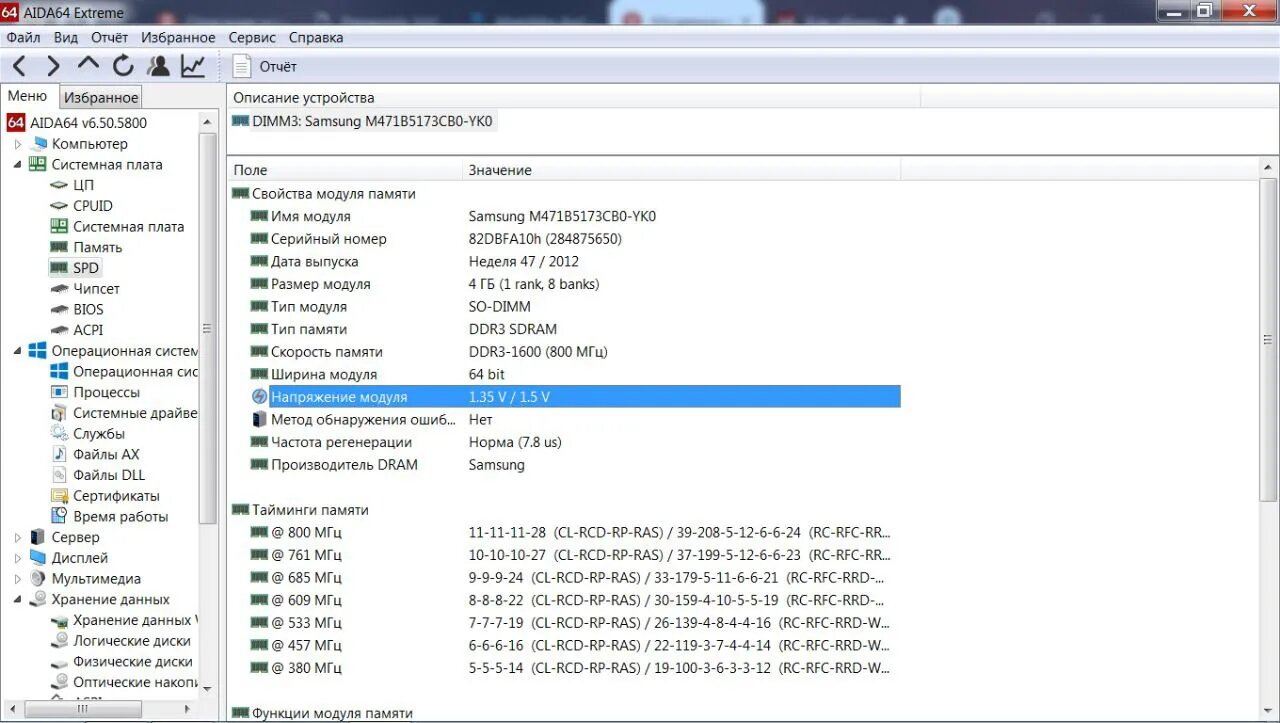1280x723 pixels.
Task: Select the Имя модуля row
Action: 565,216
